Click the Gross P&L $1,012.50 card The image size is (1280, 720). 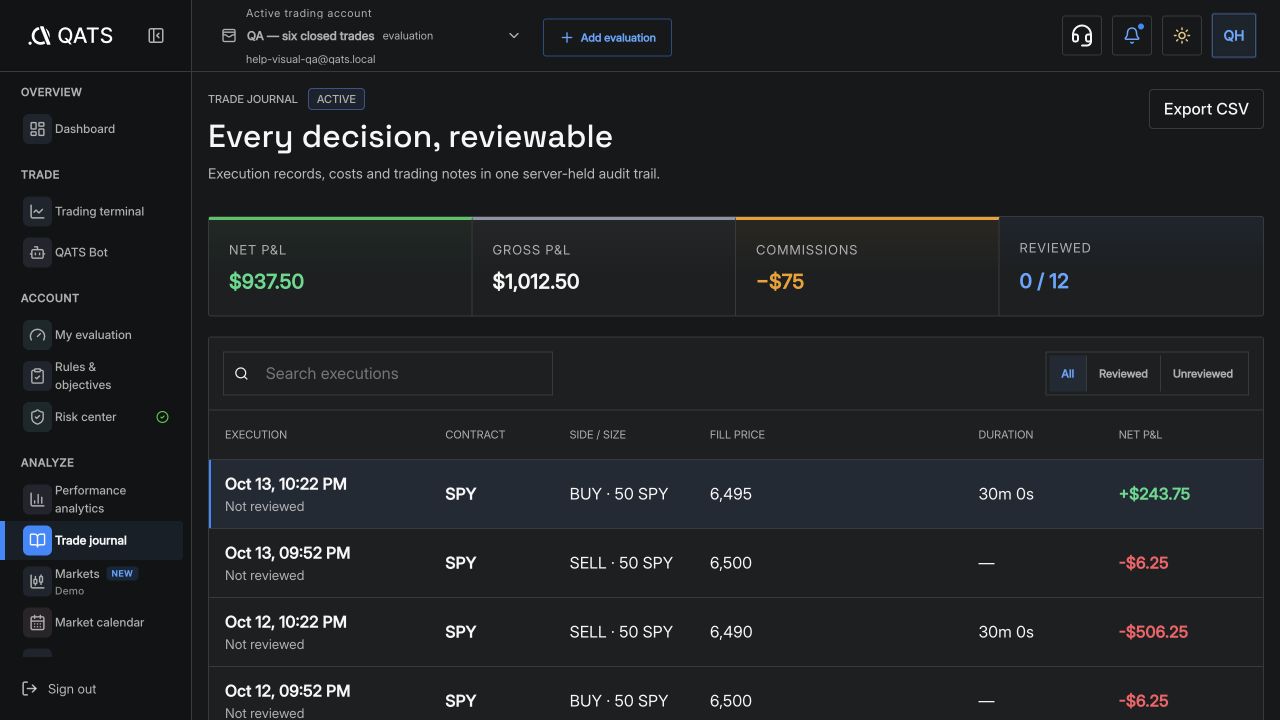[x=604, y=267]
